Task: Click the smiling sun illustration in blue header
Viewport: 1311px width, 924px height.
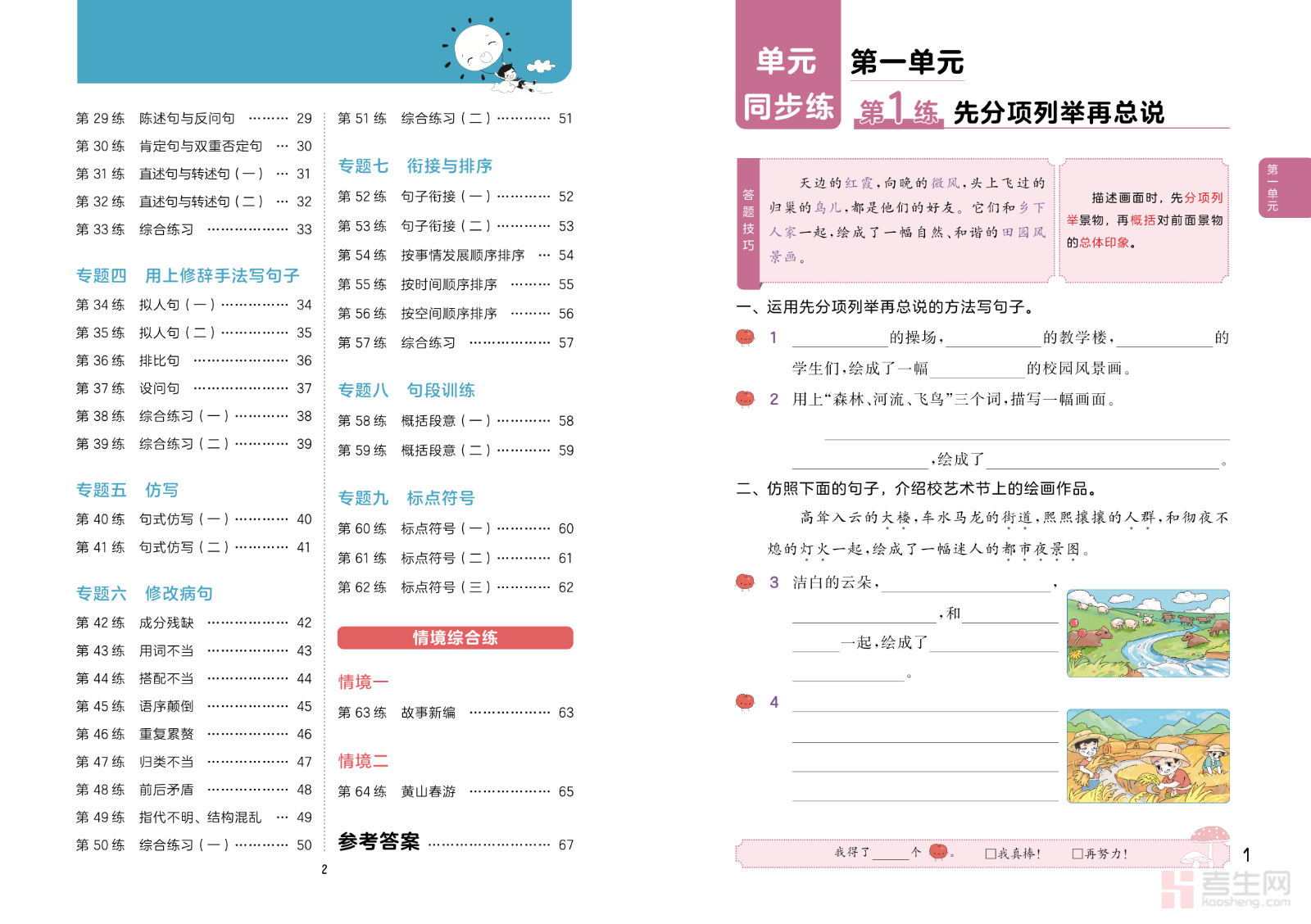Action: tap(479, 48)
